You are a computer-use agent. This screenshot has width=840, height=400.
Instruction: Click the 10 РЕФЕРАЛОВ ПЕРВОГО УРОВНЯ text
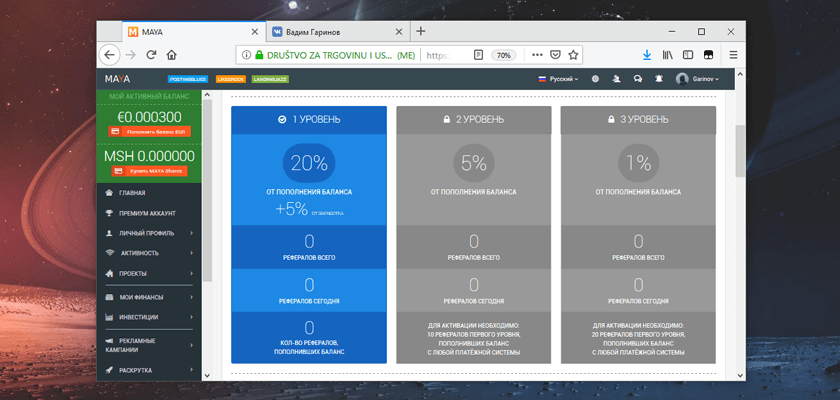pos(474,334)
